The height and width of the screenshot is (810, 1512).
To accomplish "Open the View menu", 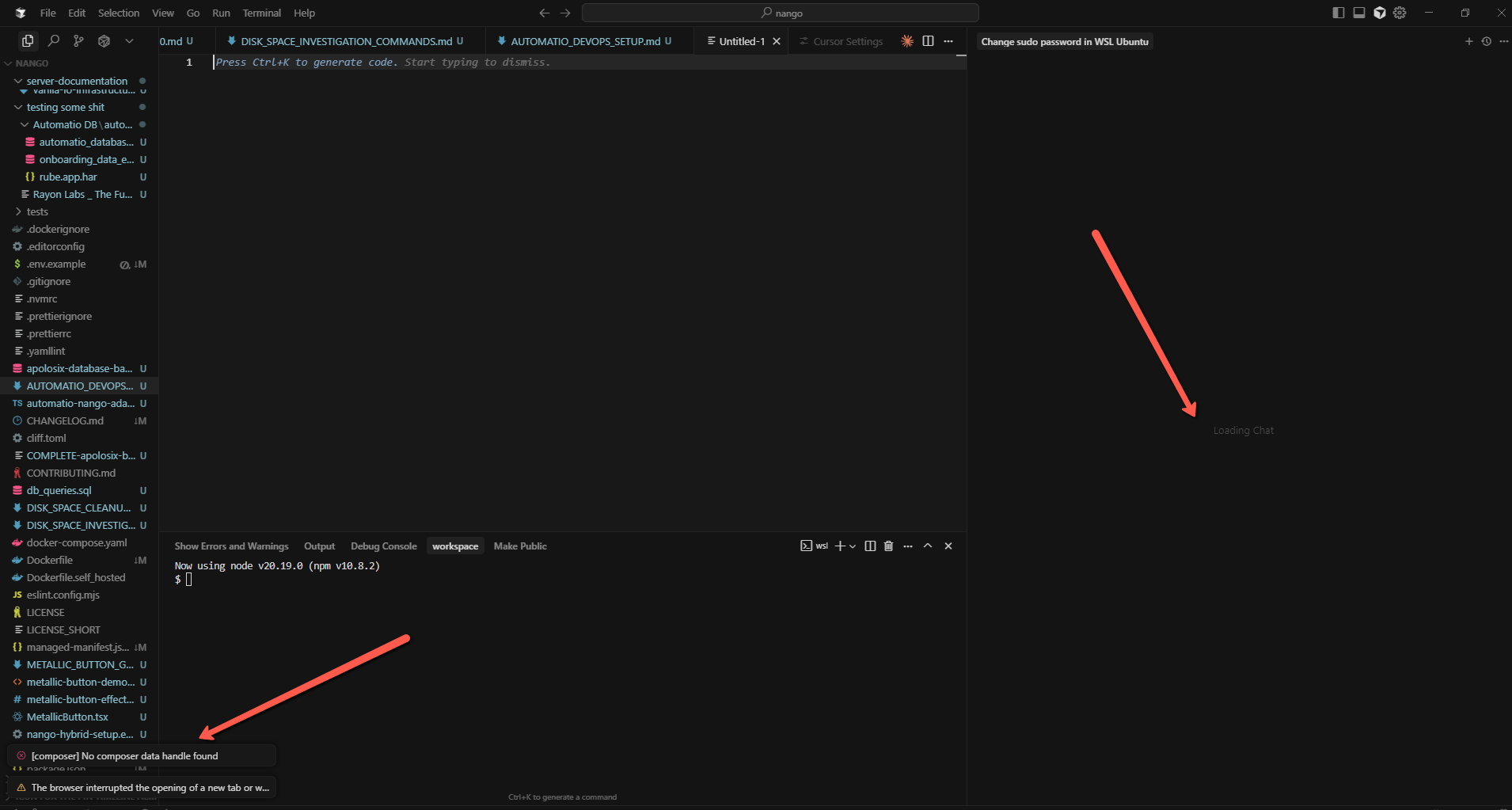I will (x=163, y=13).
